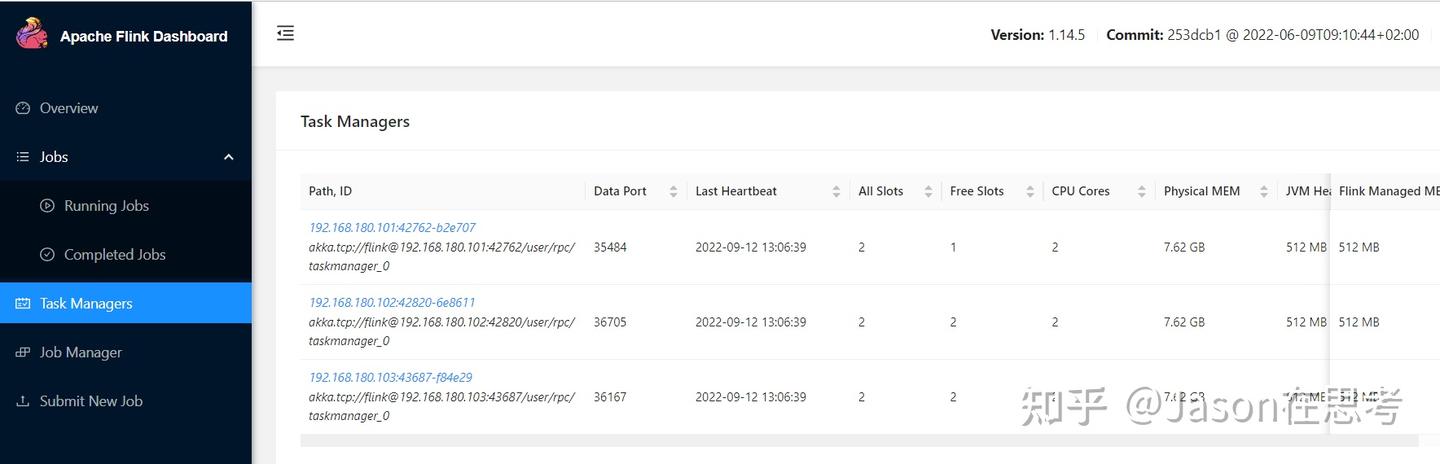The height and width of the screenshot is (464, 1440).
Task: Click the Completed Jobs checkmark icon
Action: [47, 255]
